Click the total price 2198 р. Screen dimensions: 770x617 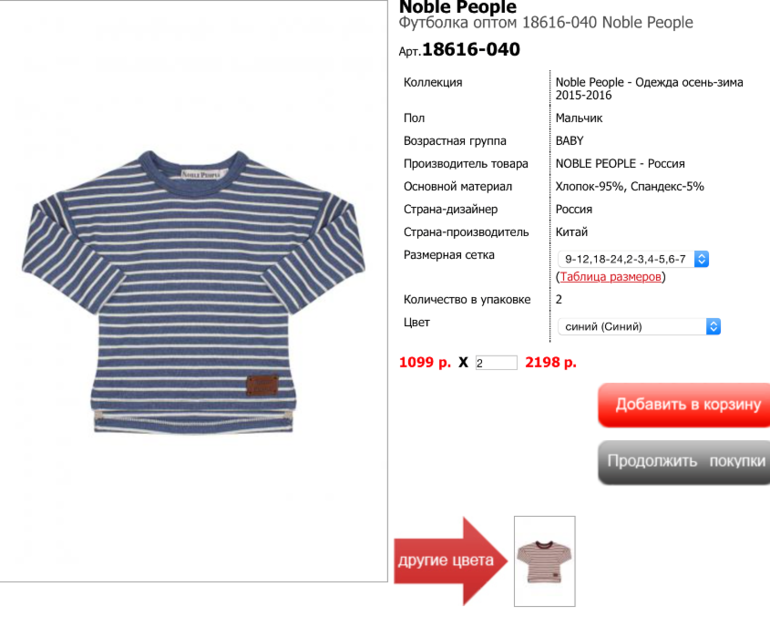[x=551, y=363]
